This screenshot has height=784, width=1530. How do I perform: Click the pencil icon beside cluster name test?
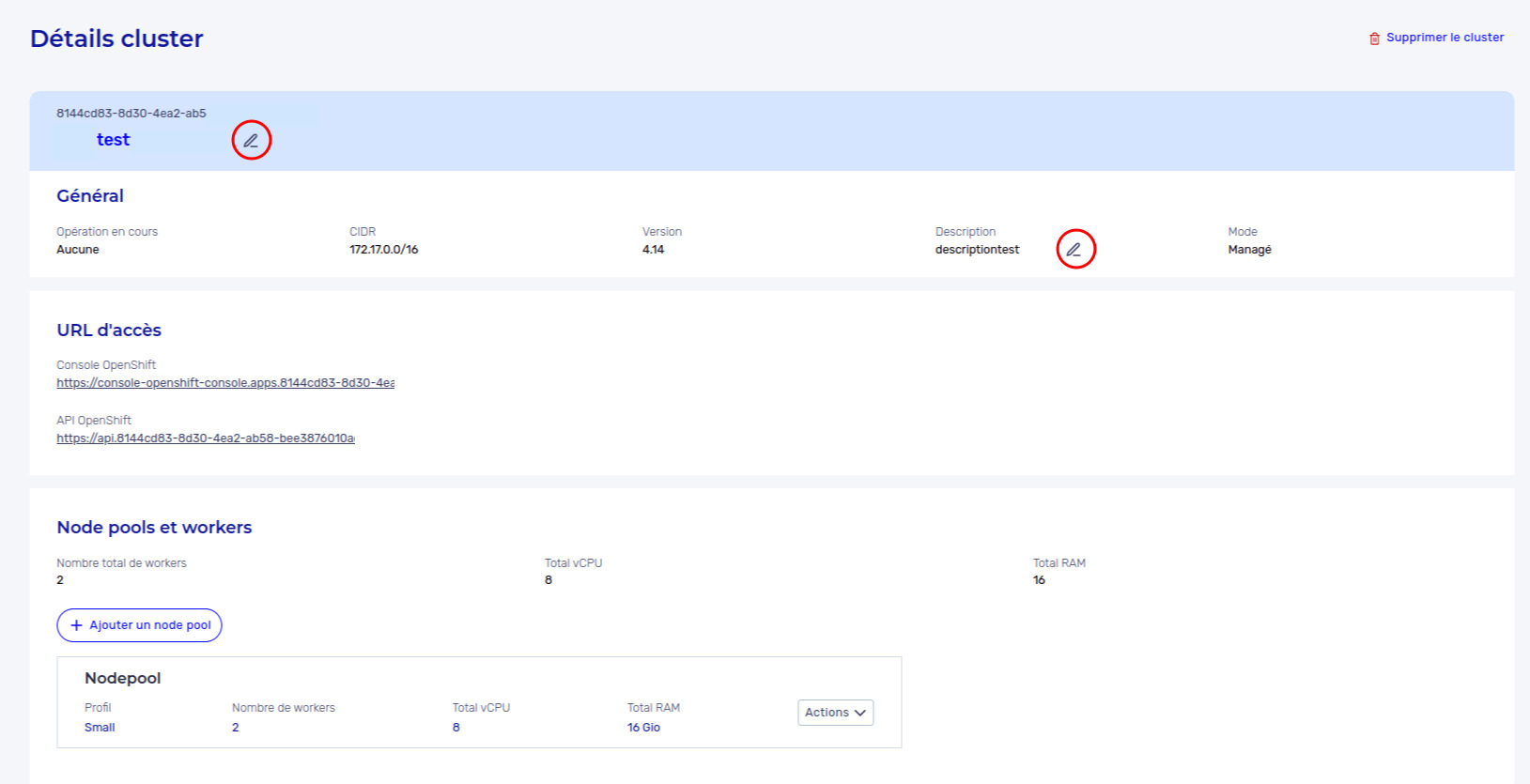click(x=251, y=141)
